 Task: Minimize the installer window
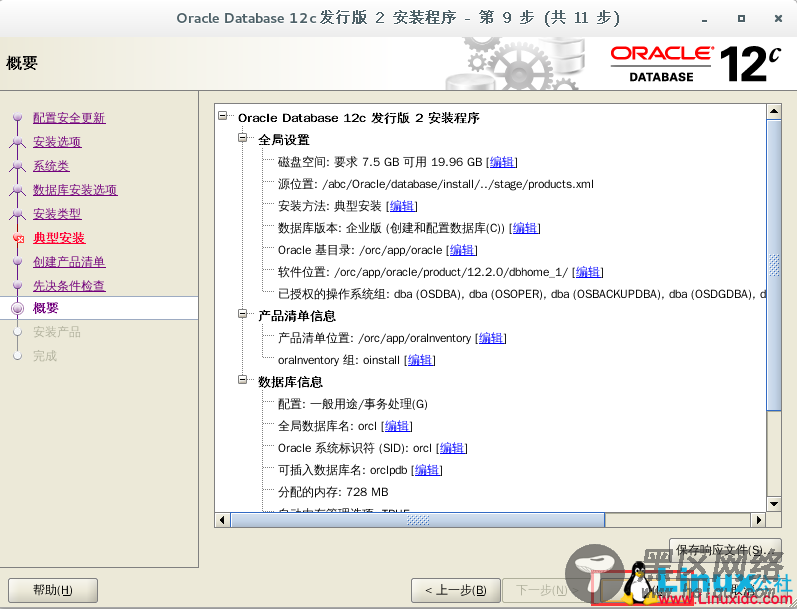704,19
